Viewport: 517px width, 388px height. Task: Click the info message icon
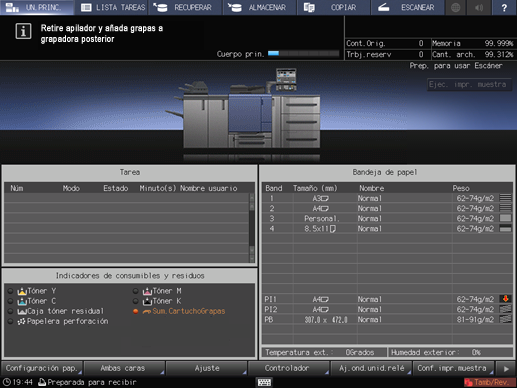click(x=23, y=32)
